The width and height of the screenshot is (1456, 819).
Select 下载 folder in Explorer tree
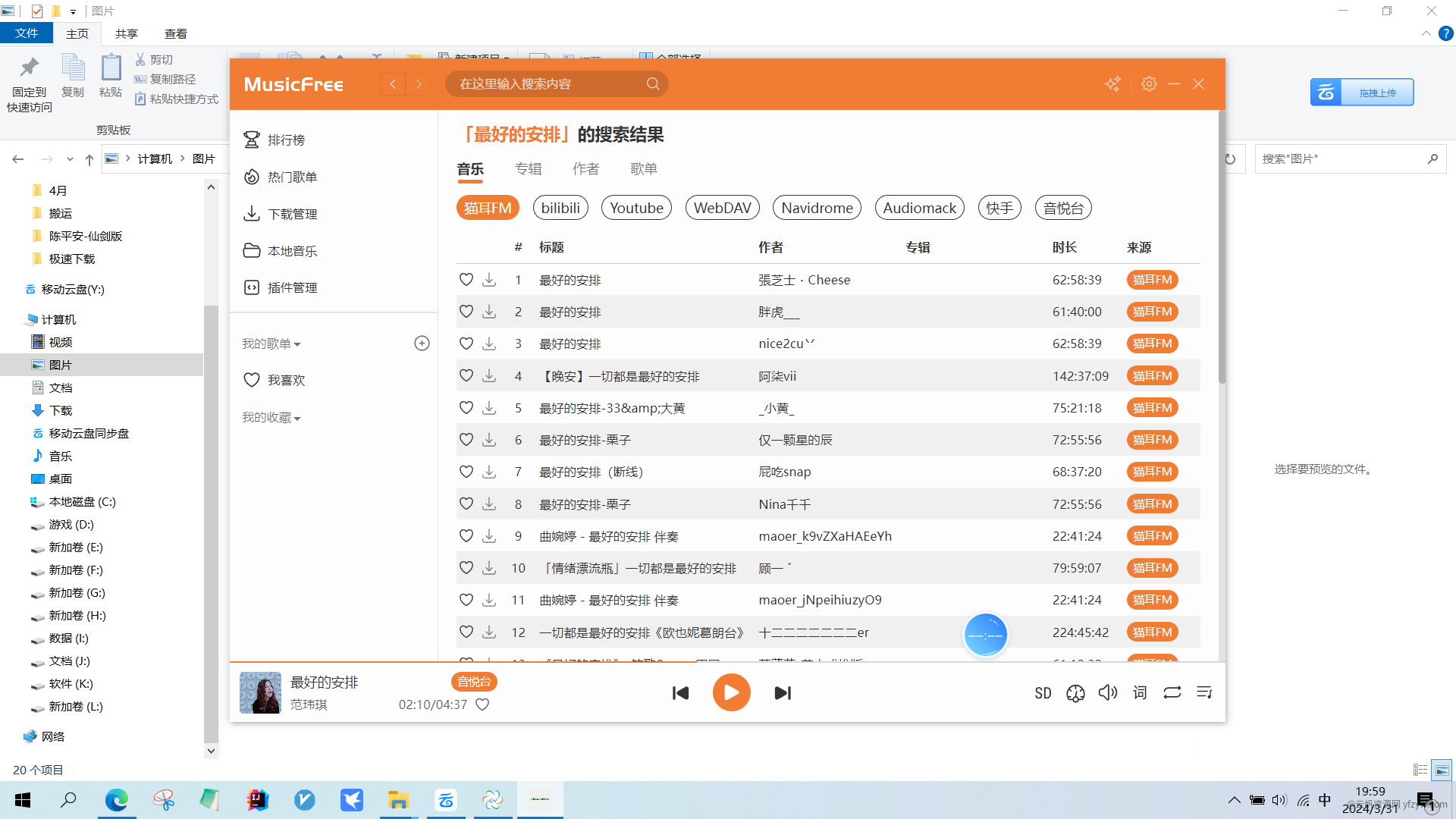point(61,410)
